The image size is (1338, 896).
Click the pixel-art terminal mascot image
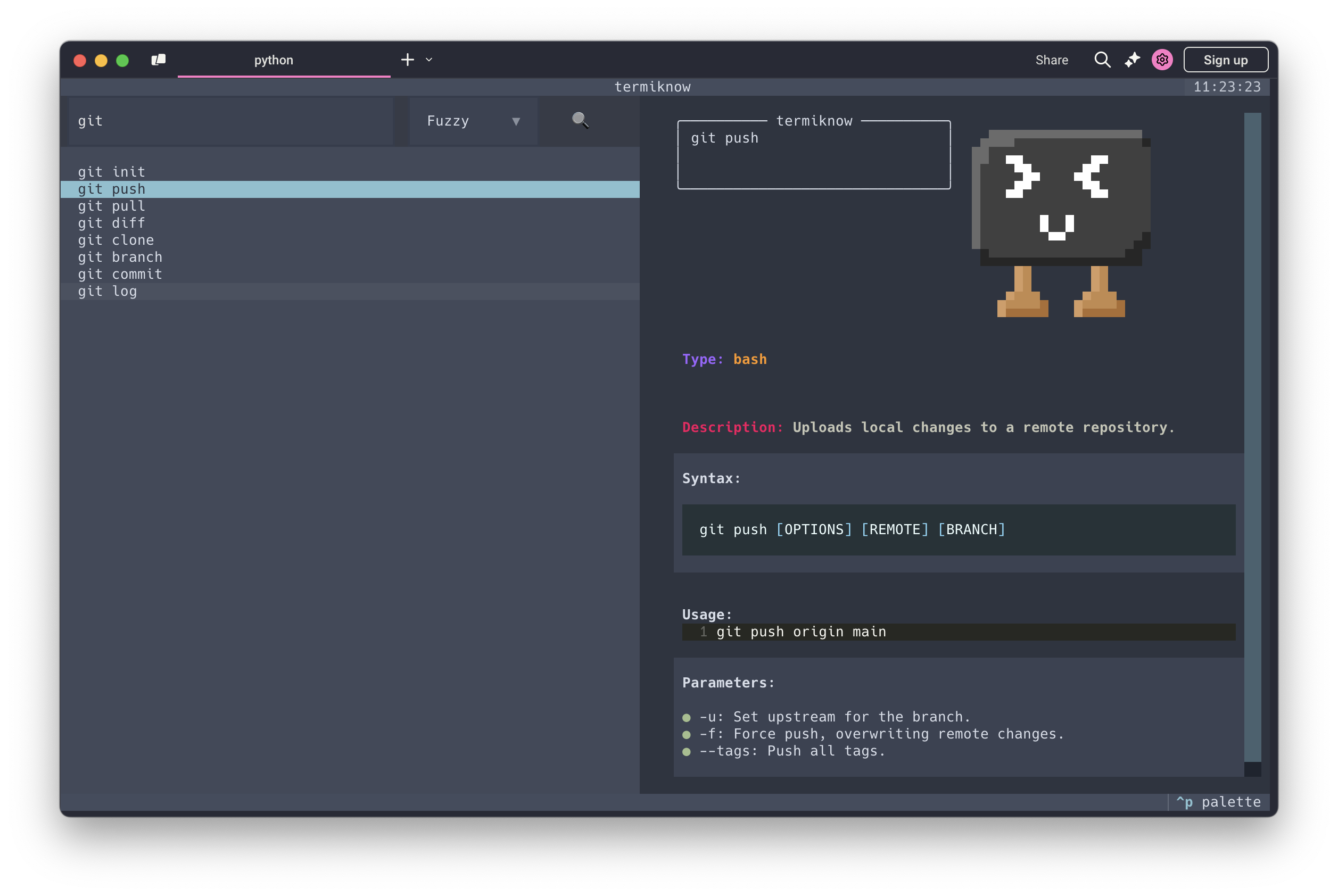point(1061,223)
